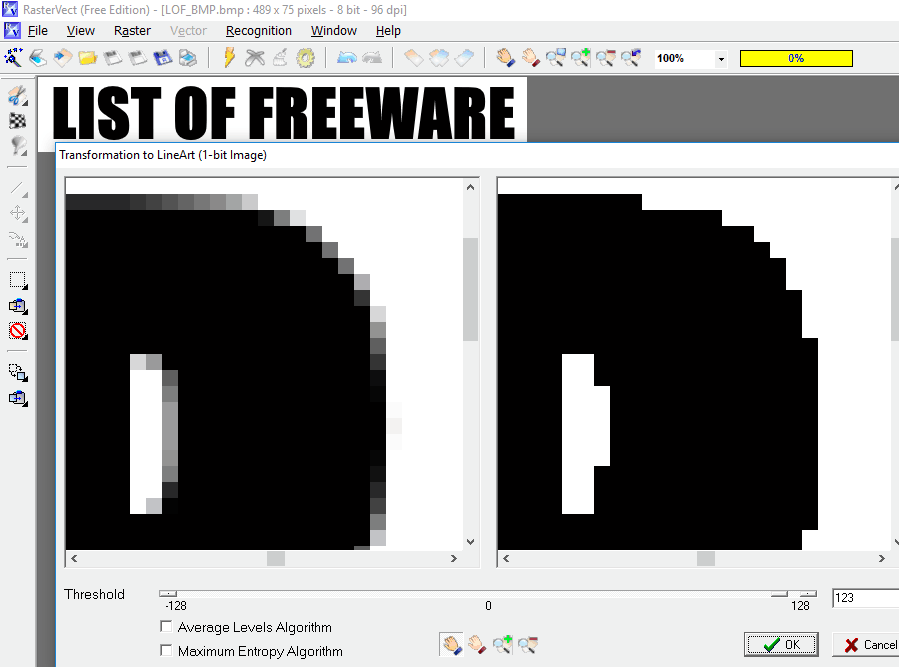Click the zoom previous magnifier with blue arrow
The width and height of the screenshot is (899, 667).
tap(631, 57)
